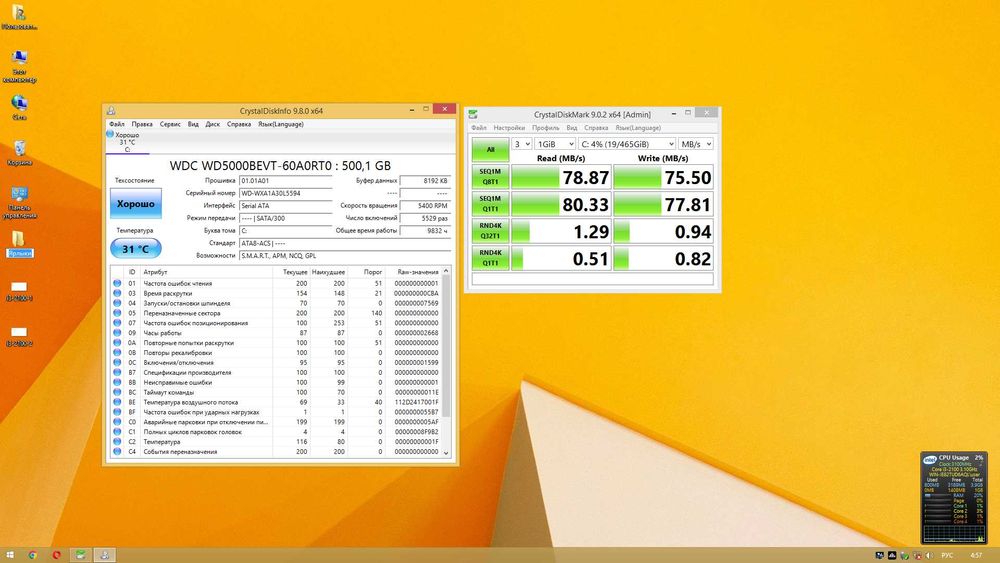Click SMART list scrollbar up arrow

(446, 271)
